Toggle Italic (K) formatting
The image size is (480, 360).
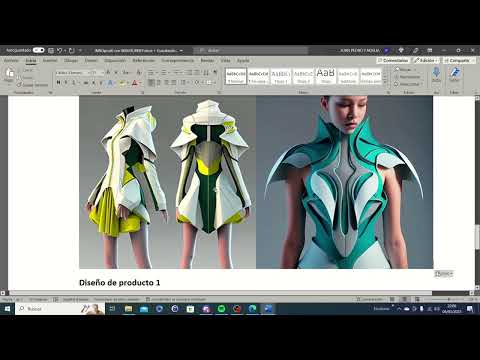66,82
